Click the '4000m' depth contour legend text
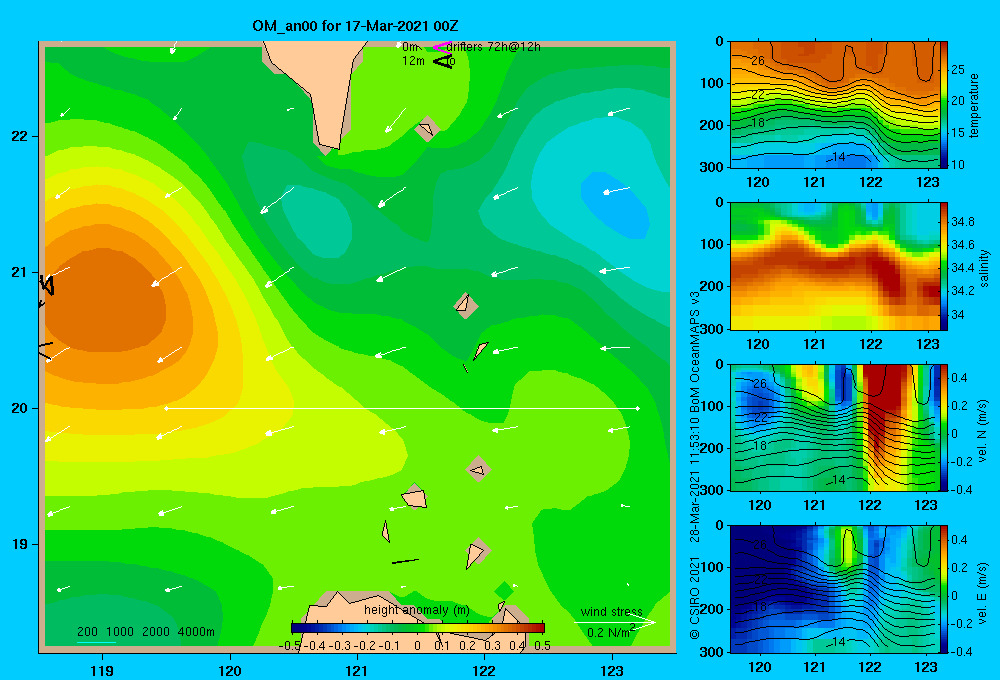 point(196,632)
